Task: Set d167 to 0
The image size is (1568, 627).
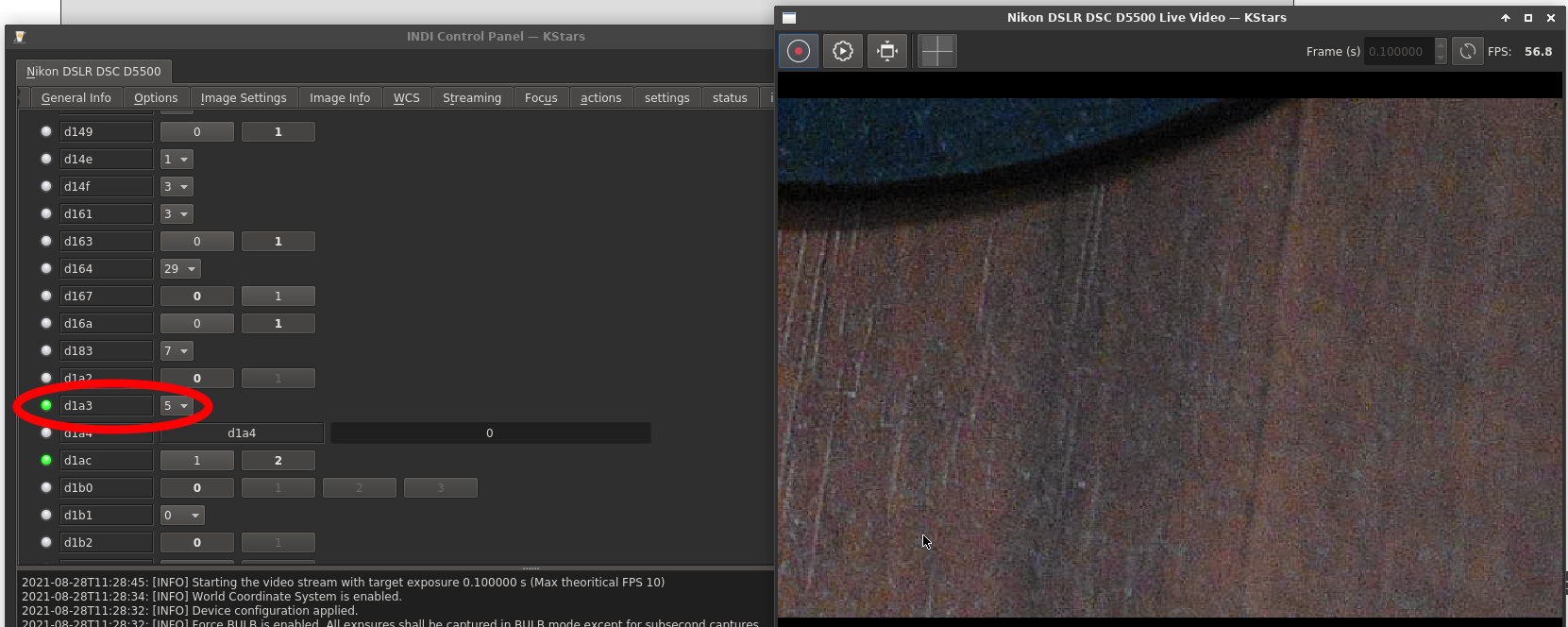Action: 197,296
